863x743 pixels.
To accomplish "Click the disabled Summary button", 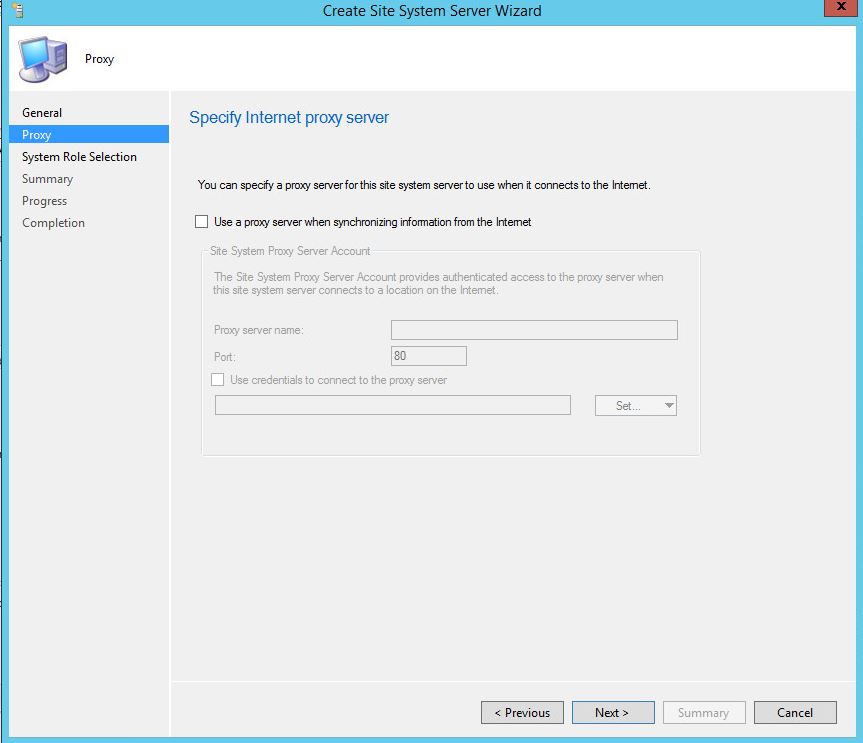I will click(703, 712).
